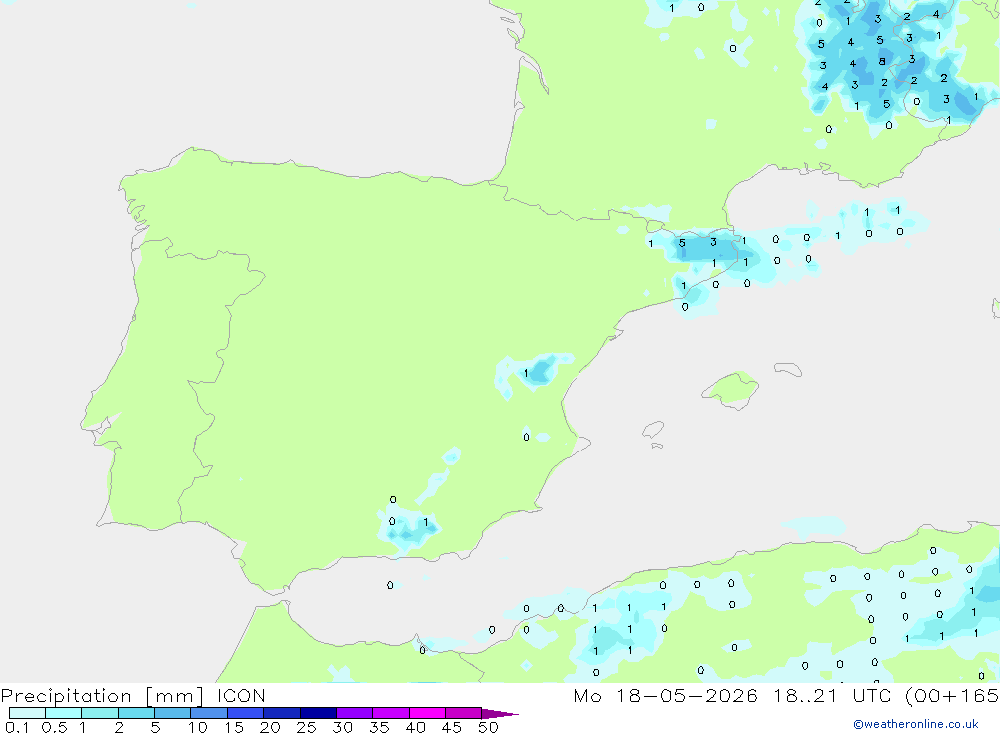
Task: Click the legend value label '35'
Action: [x=379, y=727]
